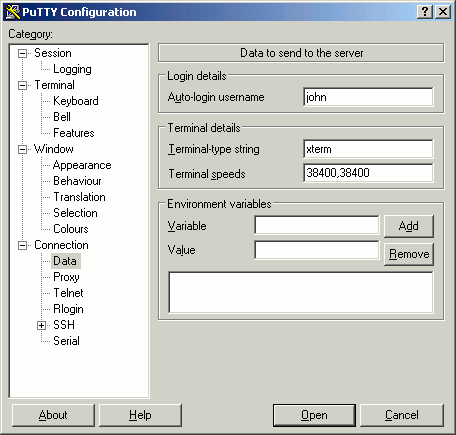Click the environment variables list box
The height and width of the screenshot is (435, 456).
301,292
